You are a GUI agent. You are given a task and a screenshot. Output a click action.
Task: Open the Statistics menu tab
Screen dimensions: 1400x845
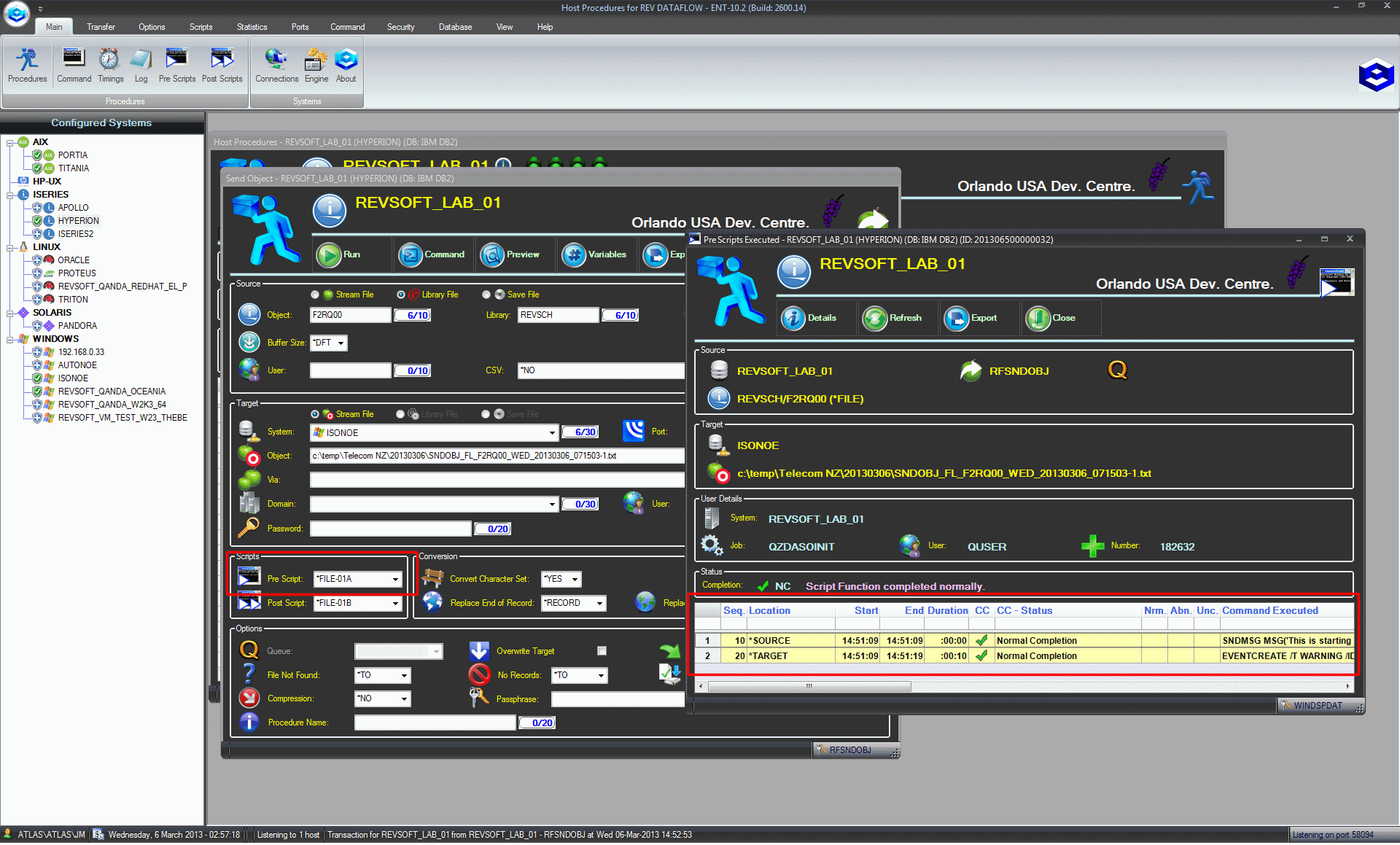(252, 27)
